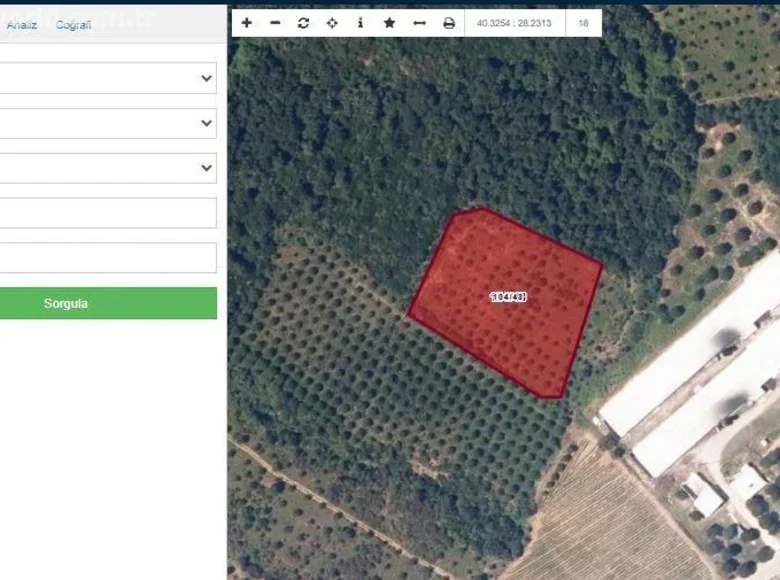The width and height of the screenshot is (780, 580).
Task: Zoom in with the plus icon
Action: [247, 23]
